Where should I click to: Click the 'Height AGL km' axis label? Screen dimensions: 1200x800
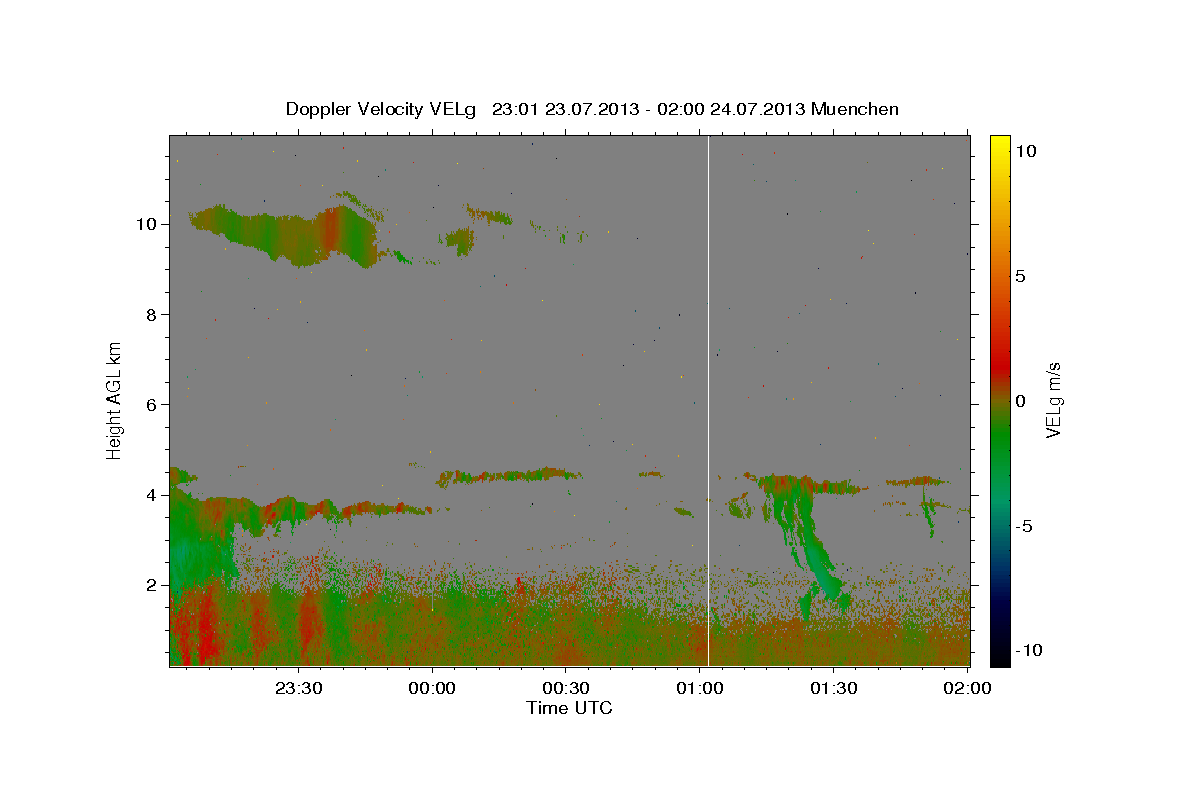115,399
